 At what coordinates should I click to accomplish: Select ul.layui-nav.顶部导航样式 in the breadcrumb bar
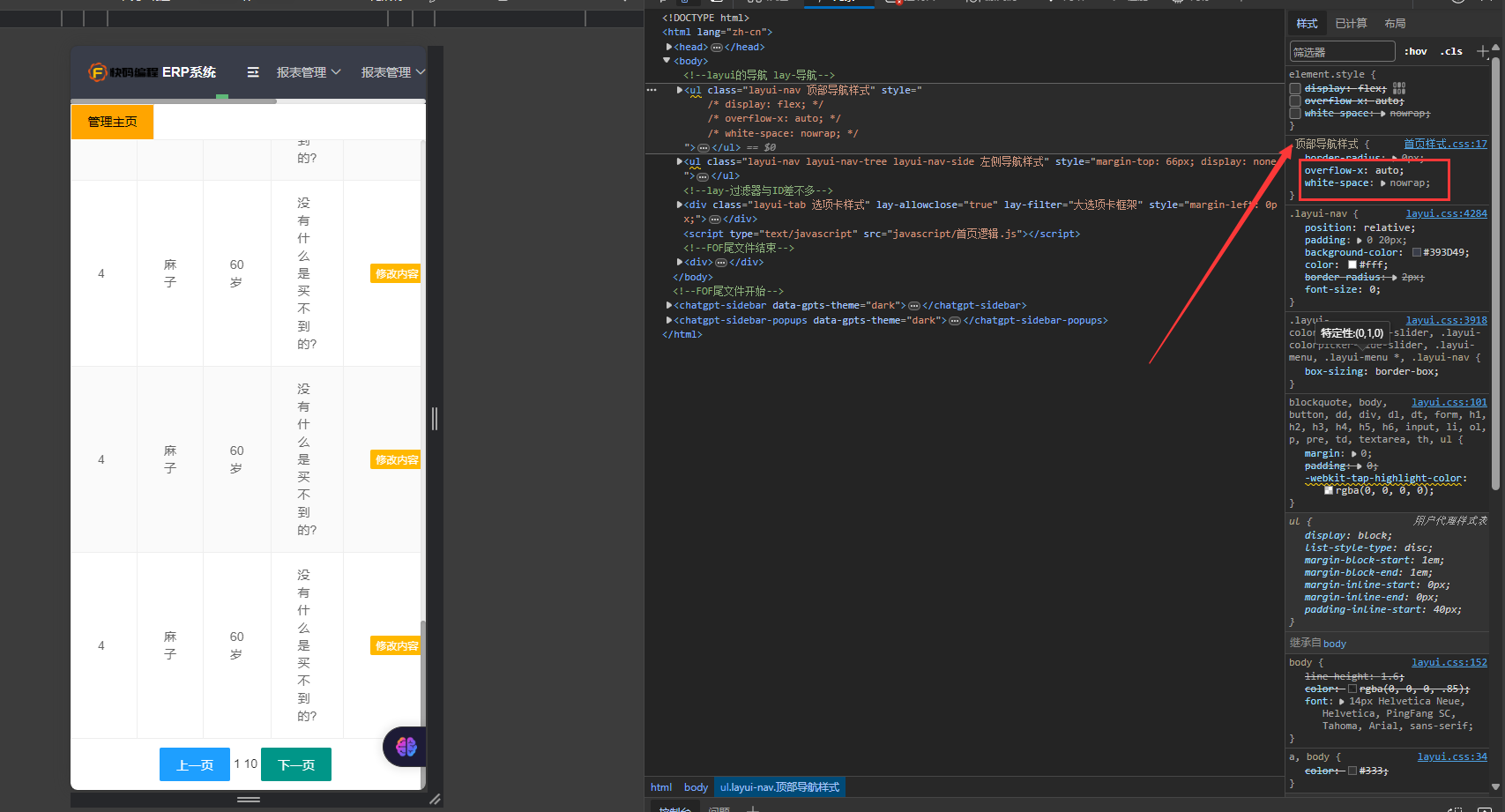(779, 787)
